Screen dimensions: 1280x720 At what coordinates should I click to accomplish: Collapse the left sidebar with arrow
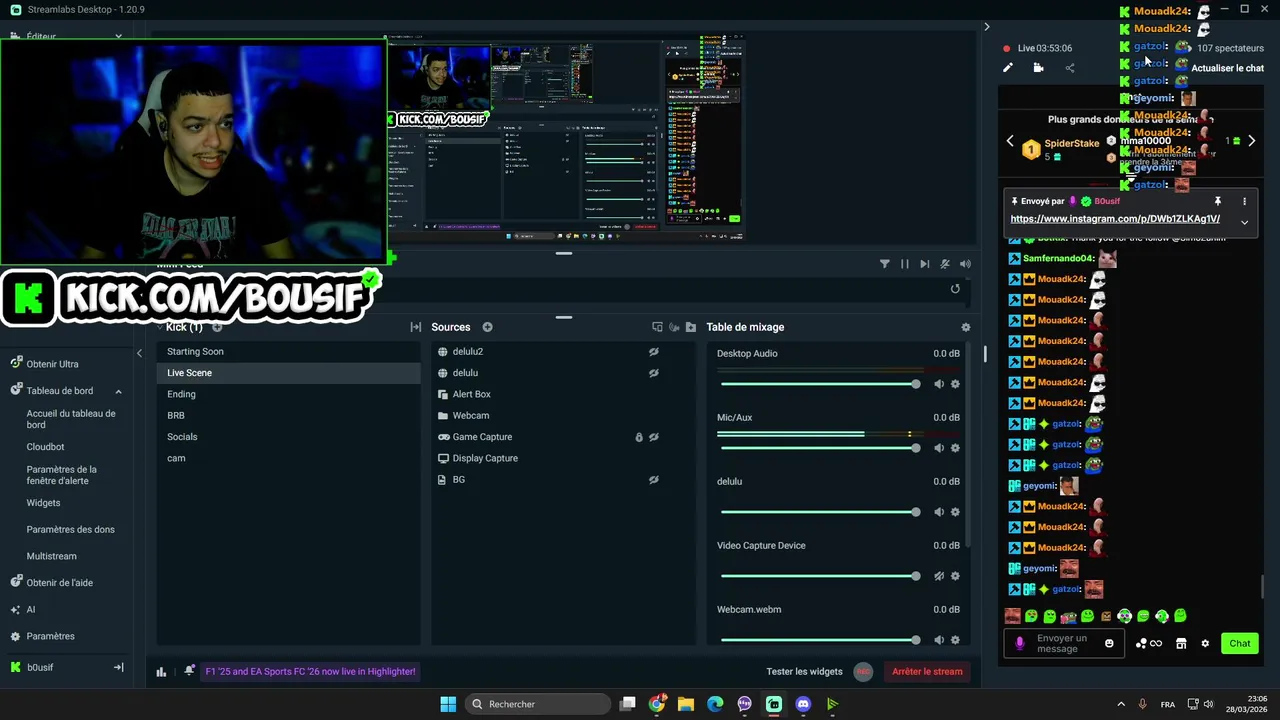click(x=139, y=353)
